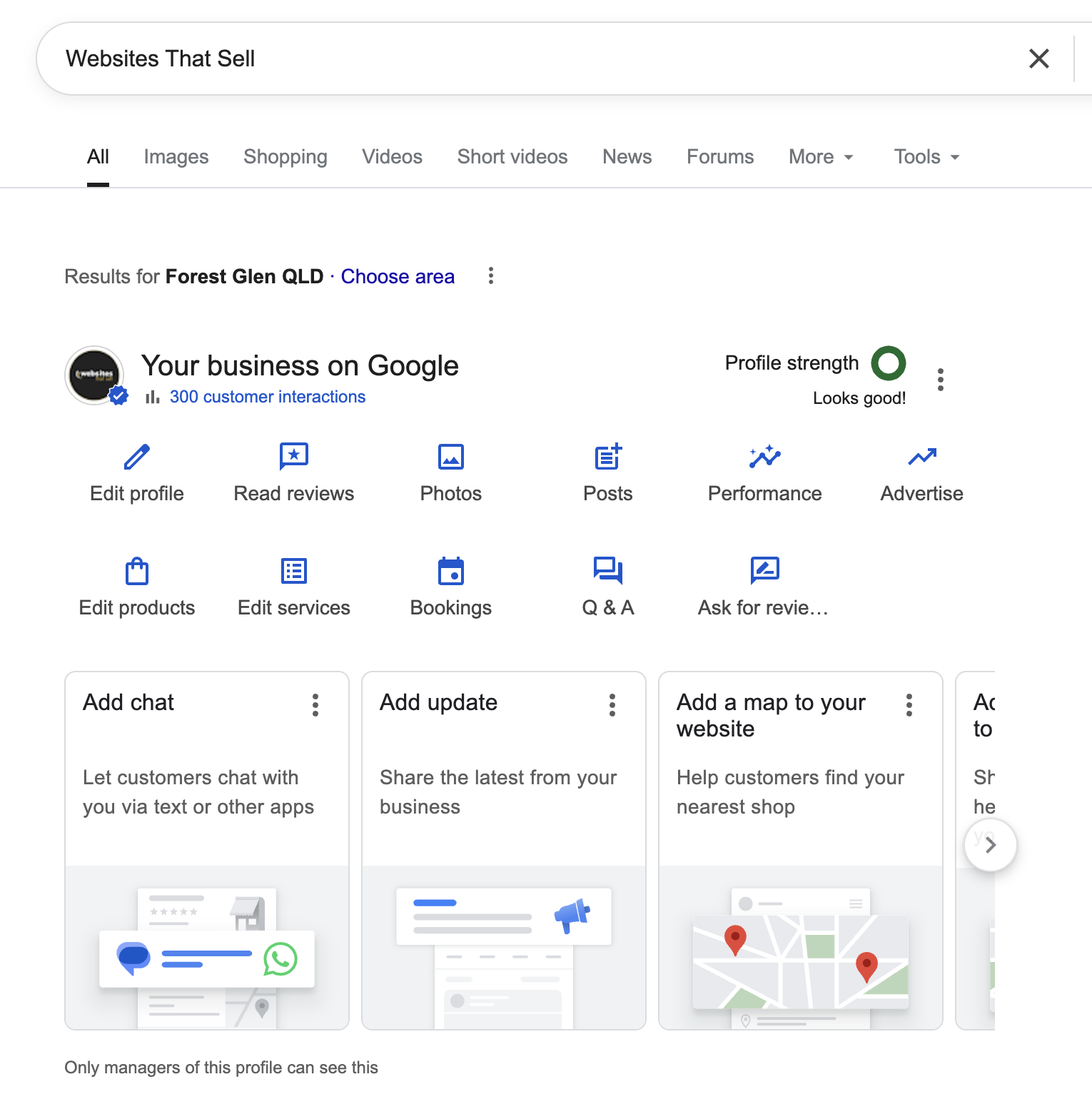Click the Edit profile pencil icon
This screenshot has width=1092, height=1109.
point(137,457)
